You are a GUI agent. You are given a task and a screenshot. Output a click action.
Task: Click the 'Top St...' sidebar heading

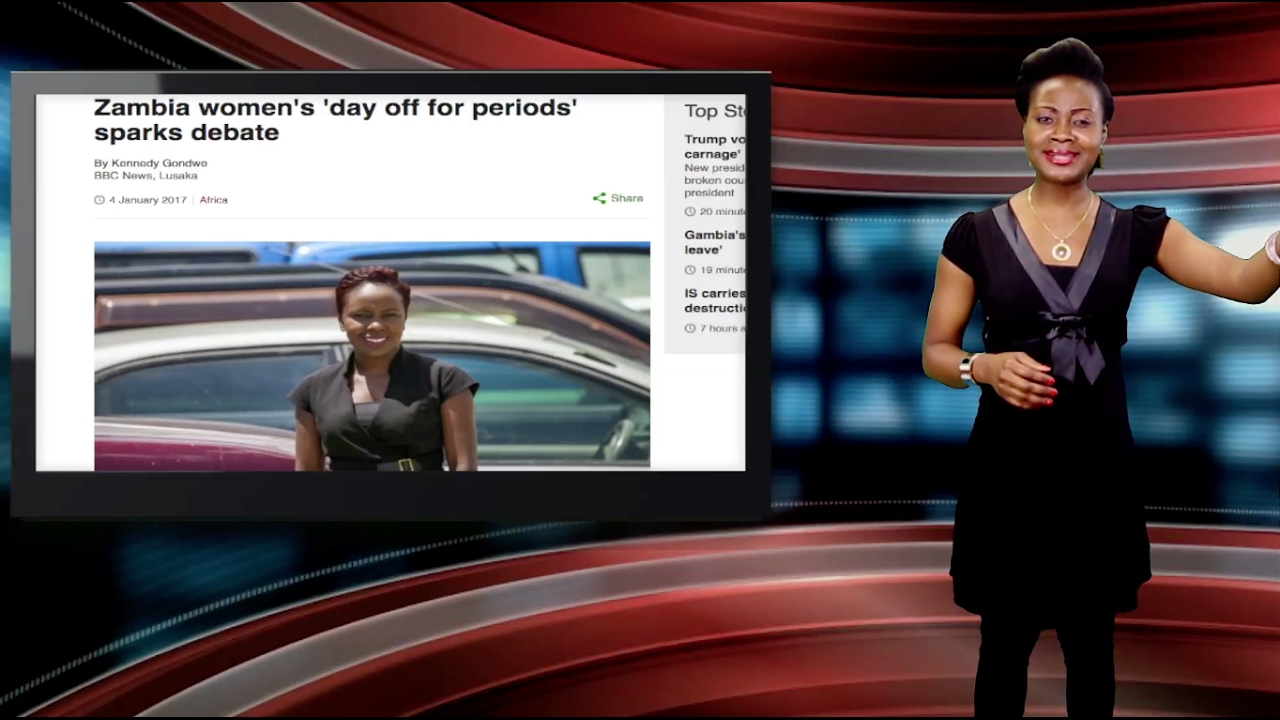[x=715, y=110]
